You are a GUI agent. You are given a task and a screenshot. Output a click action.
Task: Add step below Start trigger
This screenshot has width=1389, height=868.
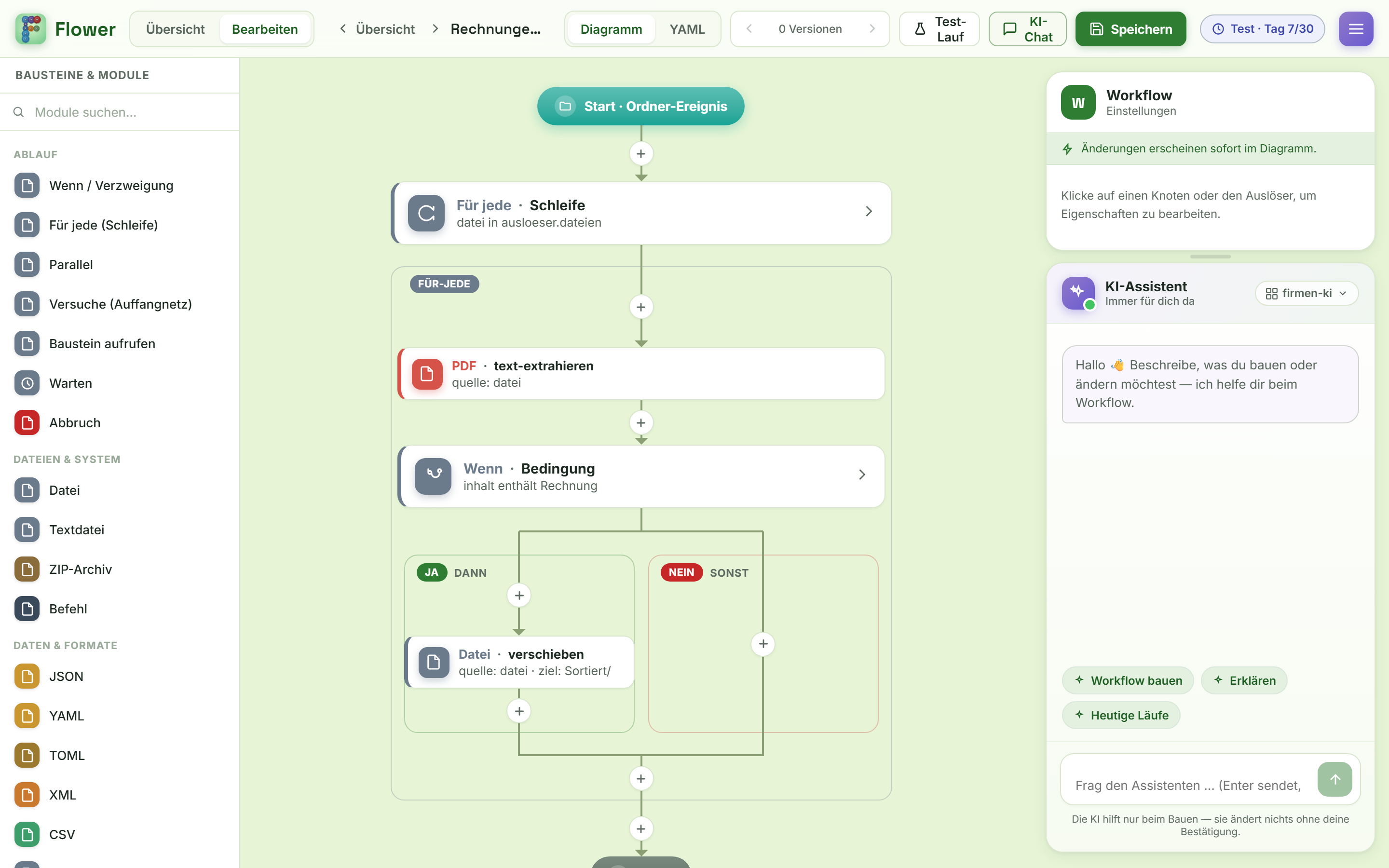641,154
